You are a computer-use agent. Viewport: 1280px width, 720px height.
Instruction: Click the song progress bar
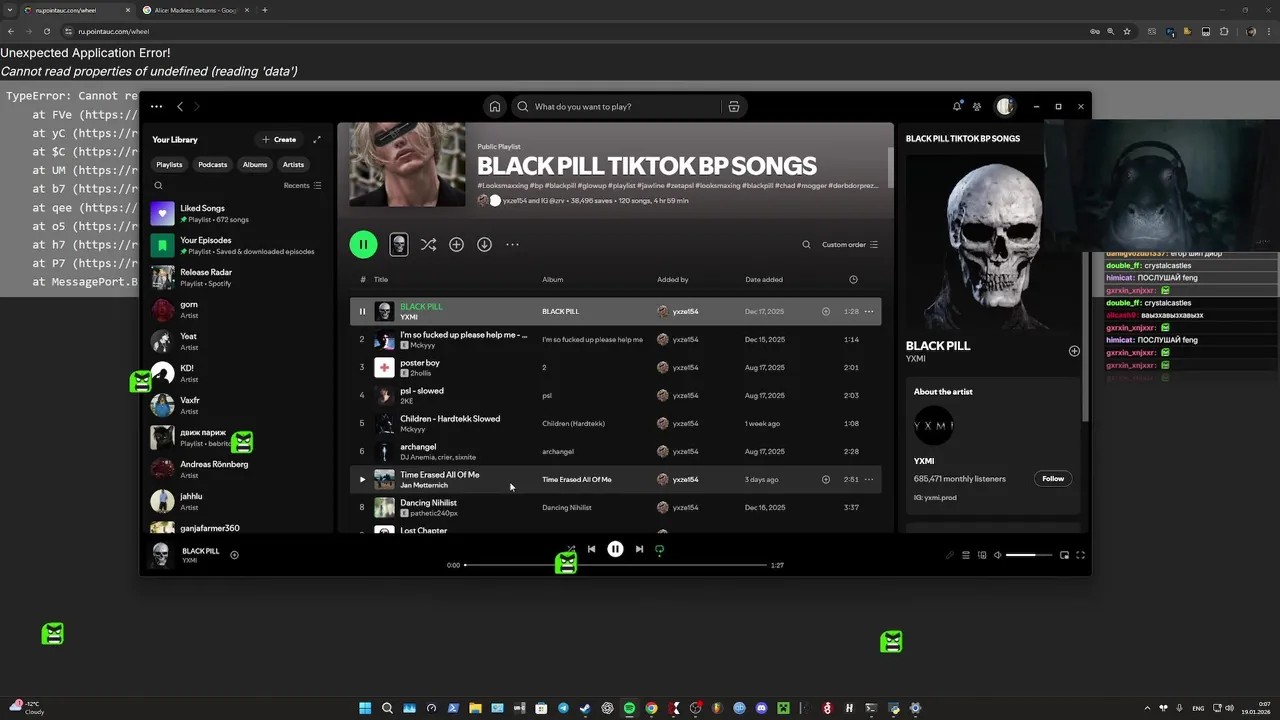616,565
